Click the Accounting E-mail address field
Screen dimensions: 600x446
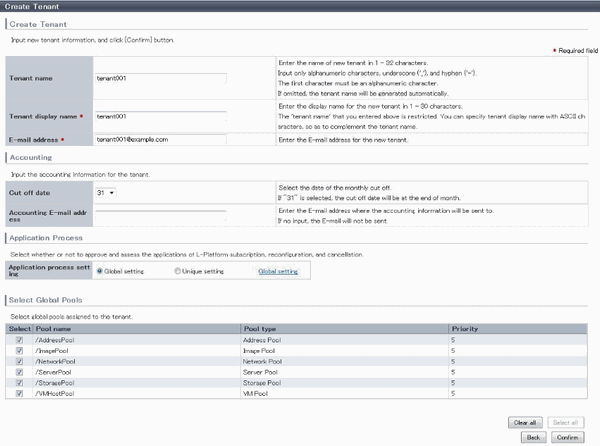click(160, 213)
